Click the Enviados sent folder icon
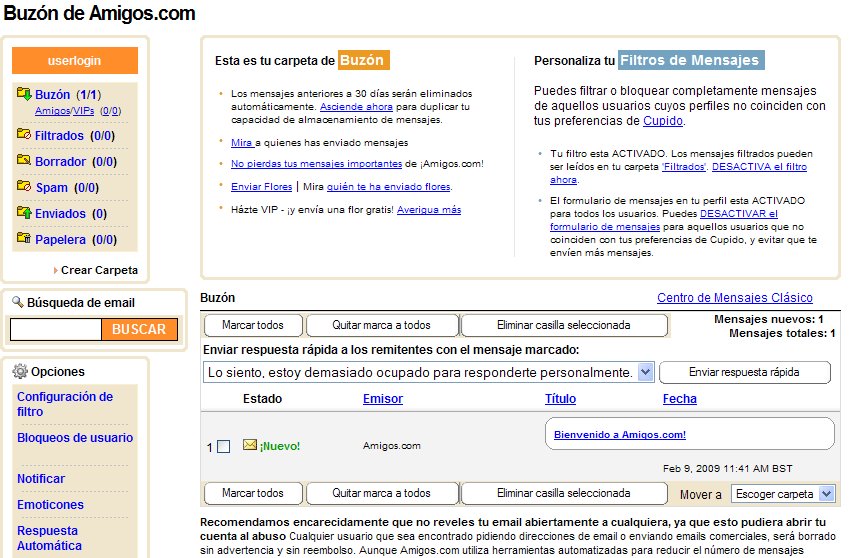The width and height of the screenshot is (861, 558). pyautogui.click(x=24, y=211)
